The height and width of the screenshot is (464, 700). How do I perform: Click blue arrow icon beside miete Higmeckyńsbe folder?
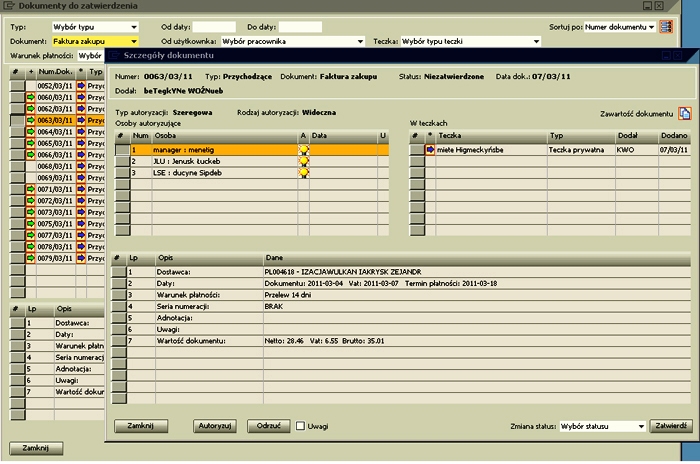click(430, 150)
